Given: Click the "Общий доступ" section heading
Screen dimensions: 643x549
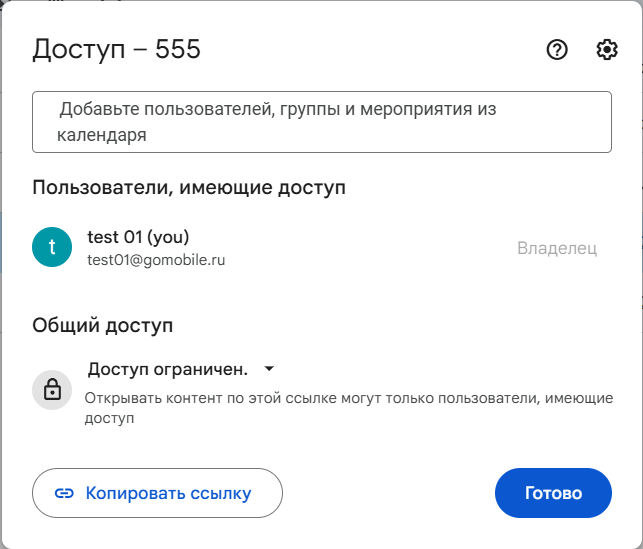Looking at the screenshot, I should 102,325.
